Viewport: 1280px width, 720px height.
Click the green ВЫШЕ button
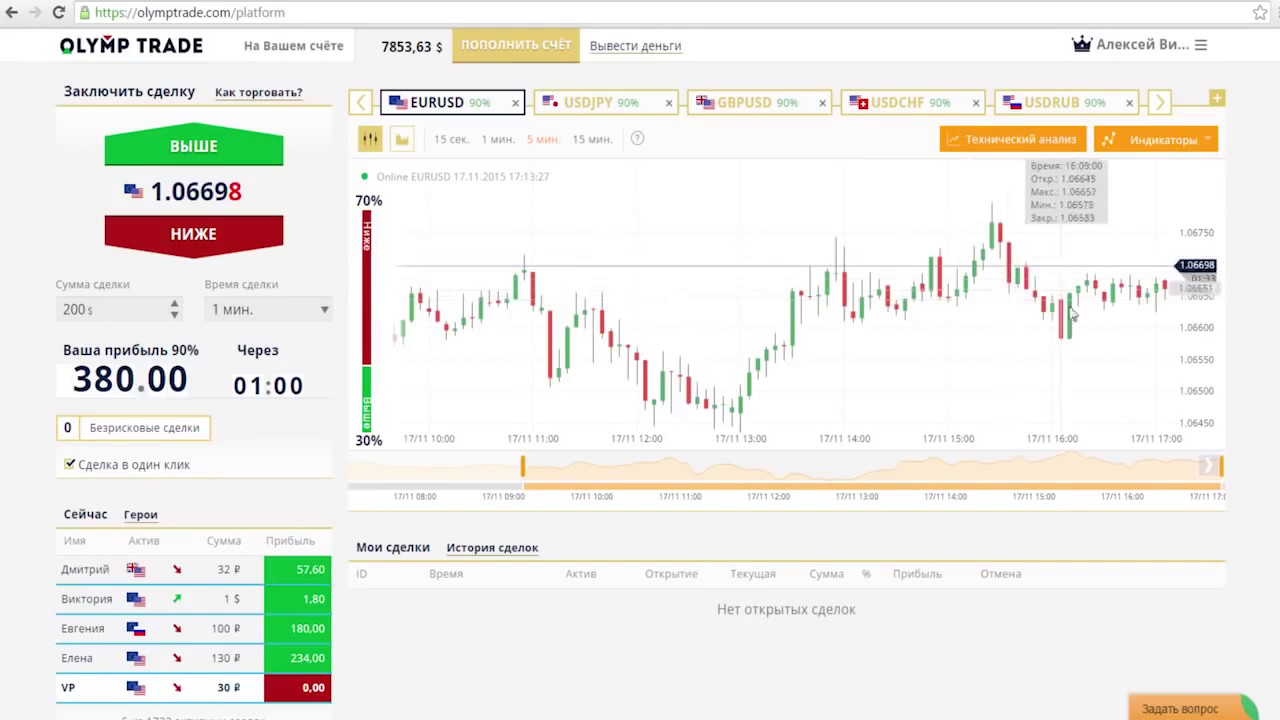(194, 147)
